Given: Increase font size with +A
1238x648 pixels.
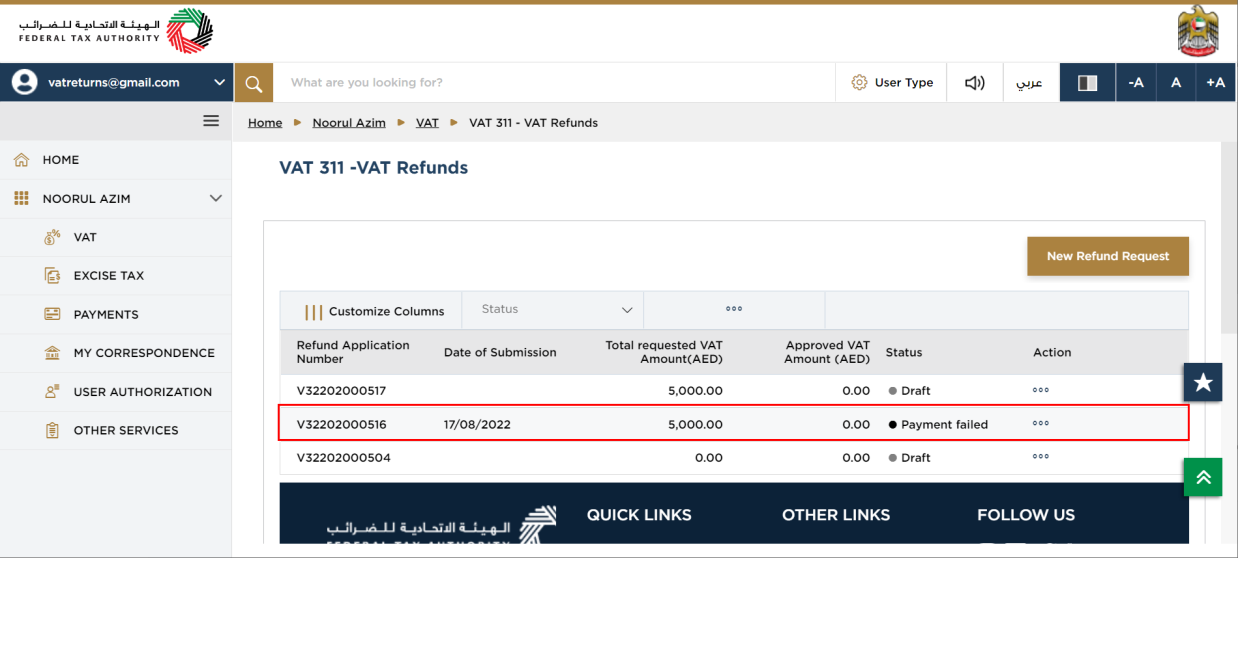Looking at the screenshot, I should point(1216,83).
